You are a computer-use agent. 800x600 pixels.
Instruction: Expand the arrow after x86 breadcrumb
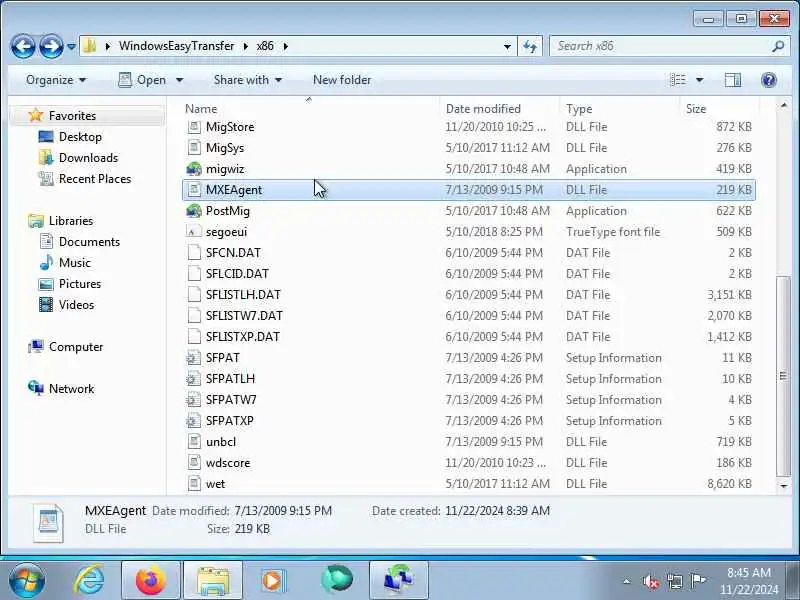point(286,46)
